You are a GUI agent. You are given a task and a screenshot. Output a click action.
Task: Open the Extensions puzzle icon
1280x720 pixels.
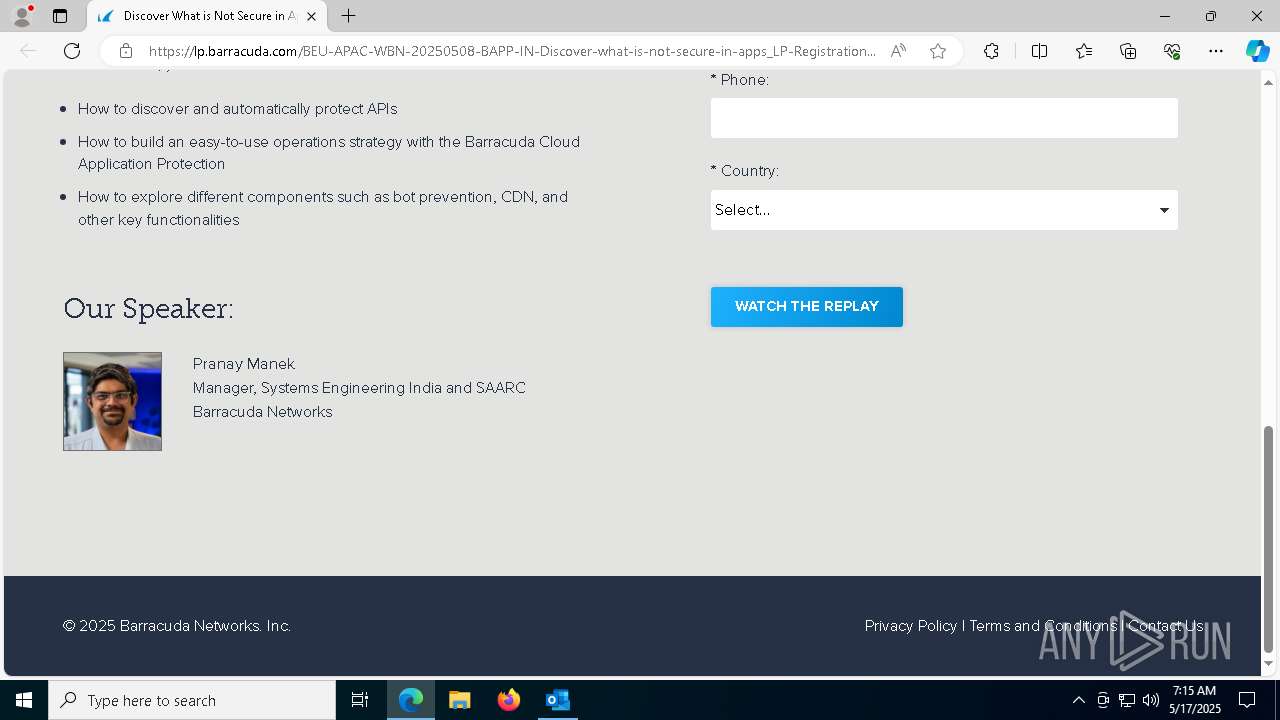pyautogui.click(x=991, y=51)
